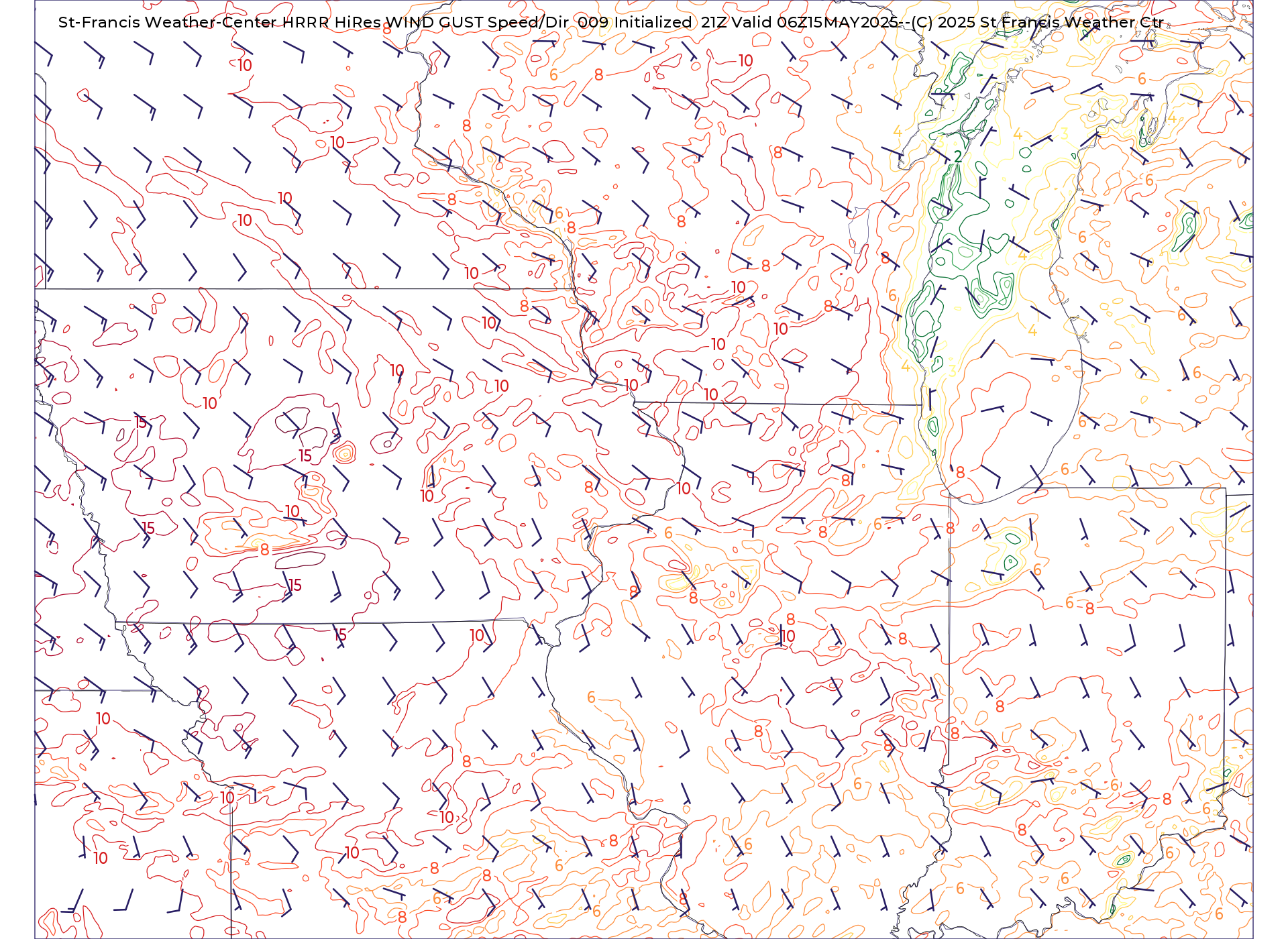Click the "(C) 2025 St Francis Weather Ctr" copyright
Viewport: 1288px width, 939px height.
pyautogui.click(x=1037, y=22)
